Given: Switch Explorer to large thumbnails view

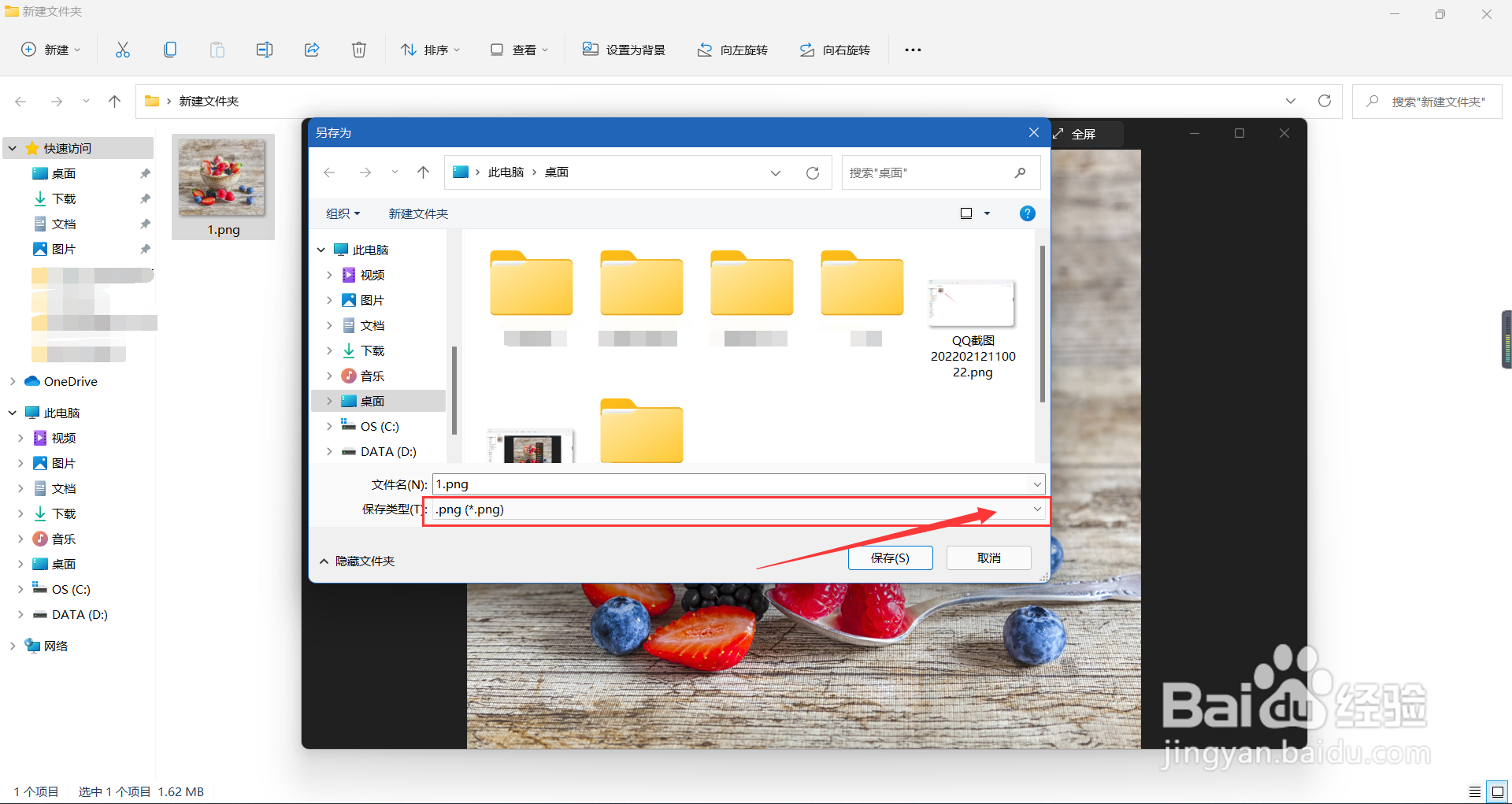Looking at the screenshot, I should click(x=1498, y=791).
